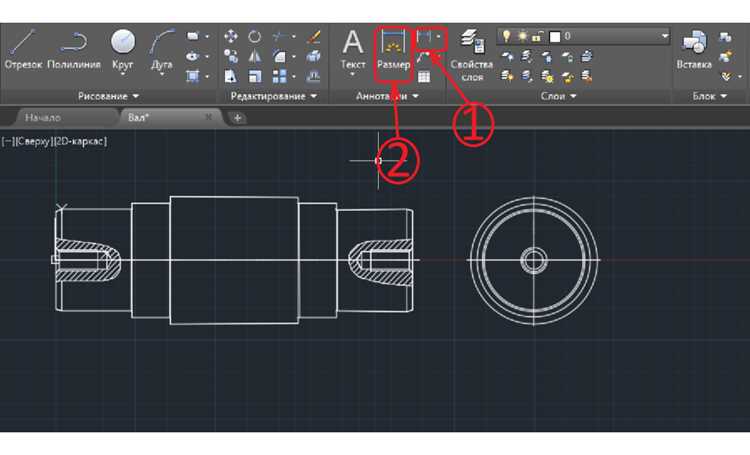
Task: Open the Текст dropdown arrow
Action: pyautogui.click(x=353, y=74)
